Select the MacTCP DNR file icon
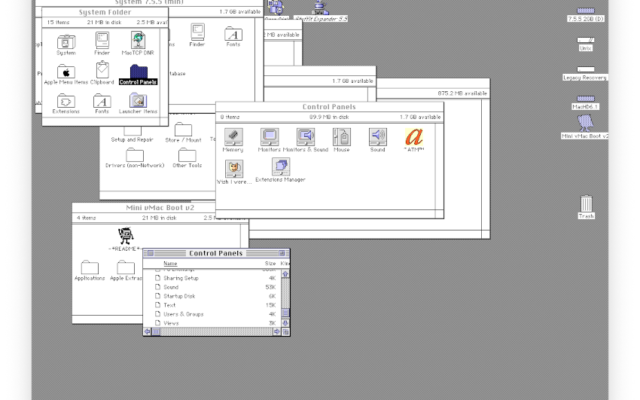 point(138,40)
